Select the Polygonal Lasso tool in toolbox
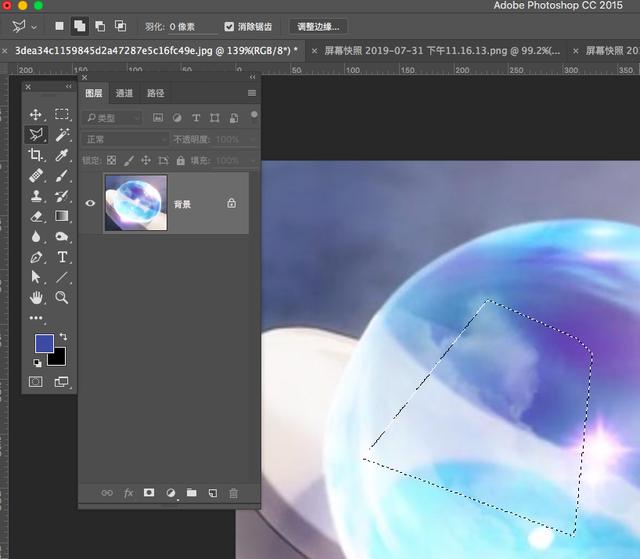Image resolution: width=640 pixels, height=559 pixels. [x=36, y=134]
